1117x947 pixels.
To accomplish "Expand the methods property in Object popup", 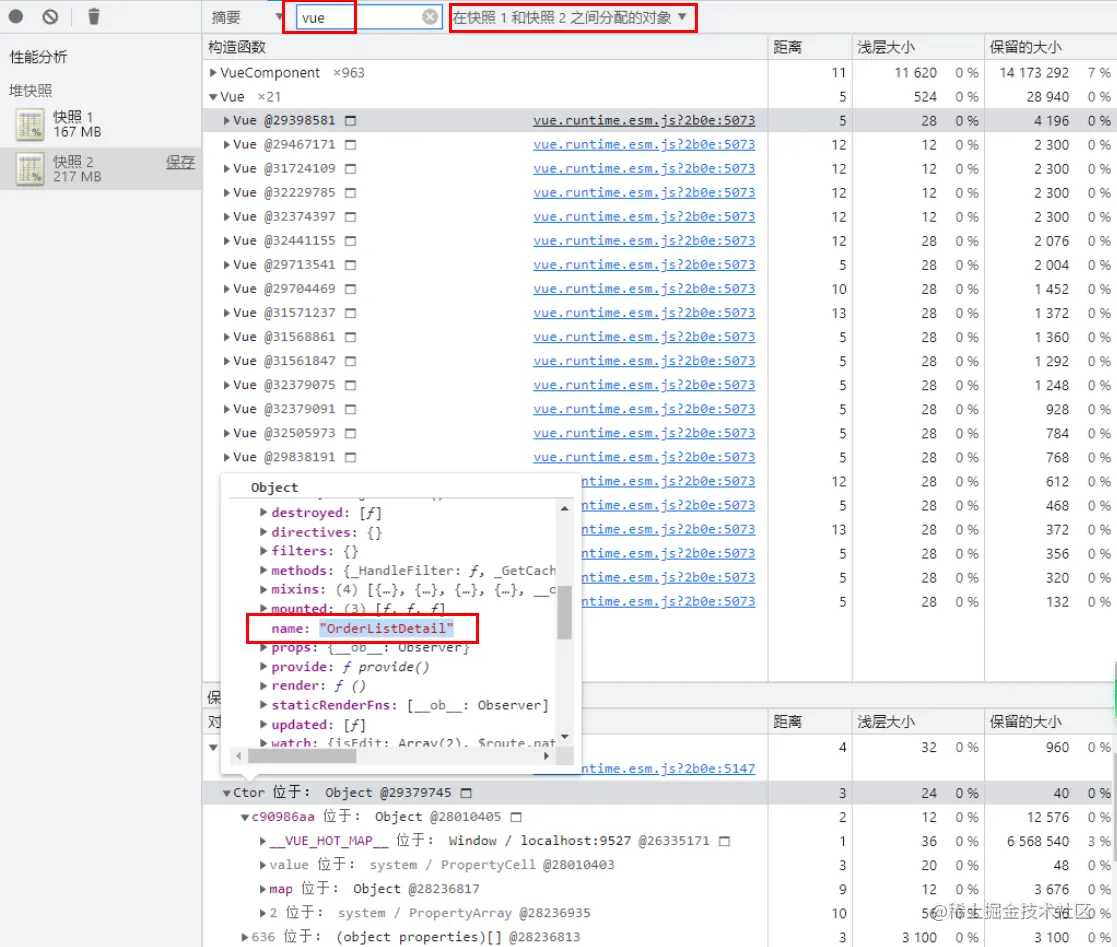I will coord(264,570).
